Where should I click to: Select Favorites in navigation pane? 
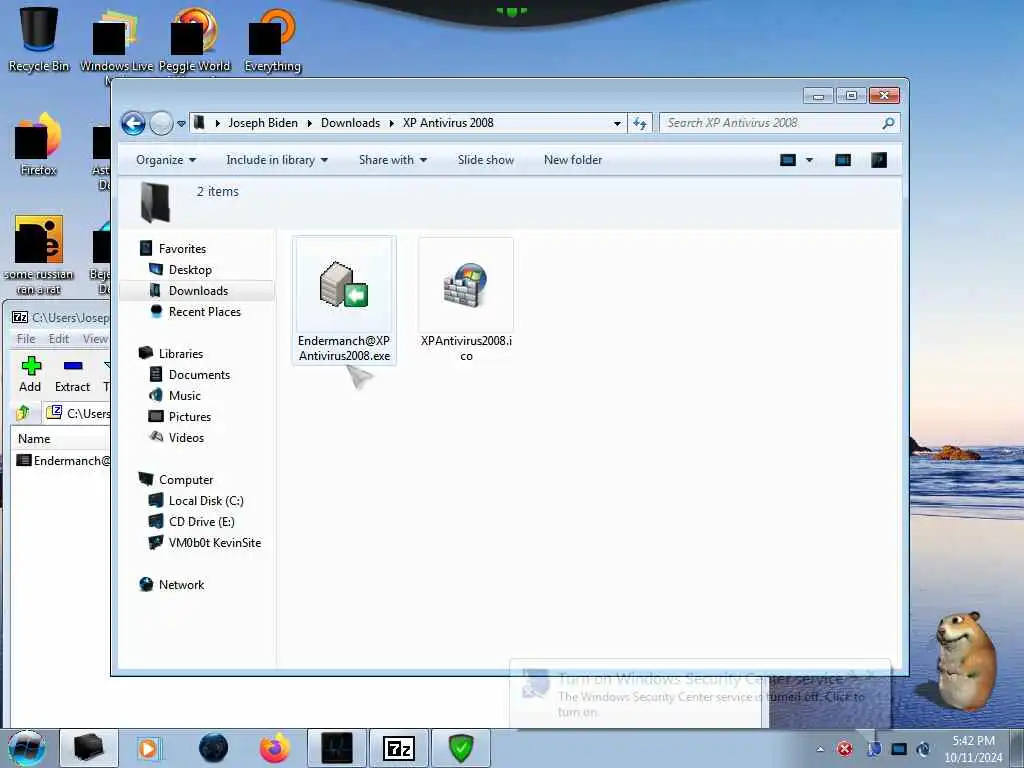point(182,249)
